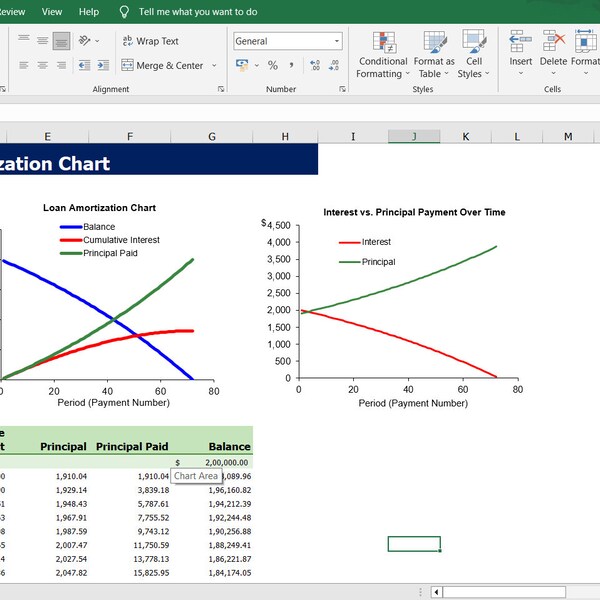Select column M header
This screenshot has height=600, width=600.
[x=568, y=137]
